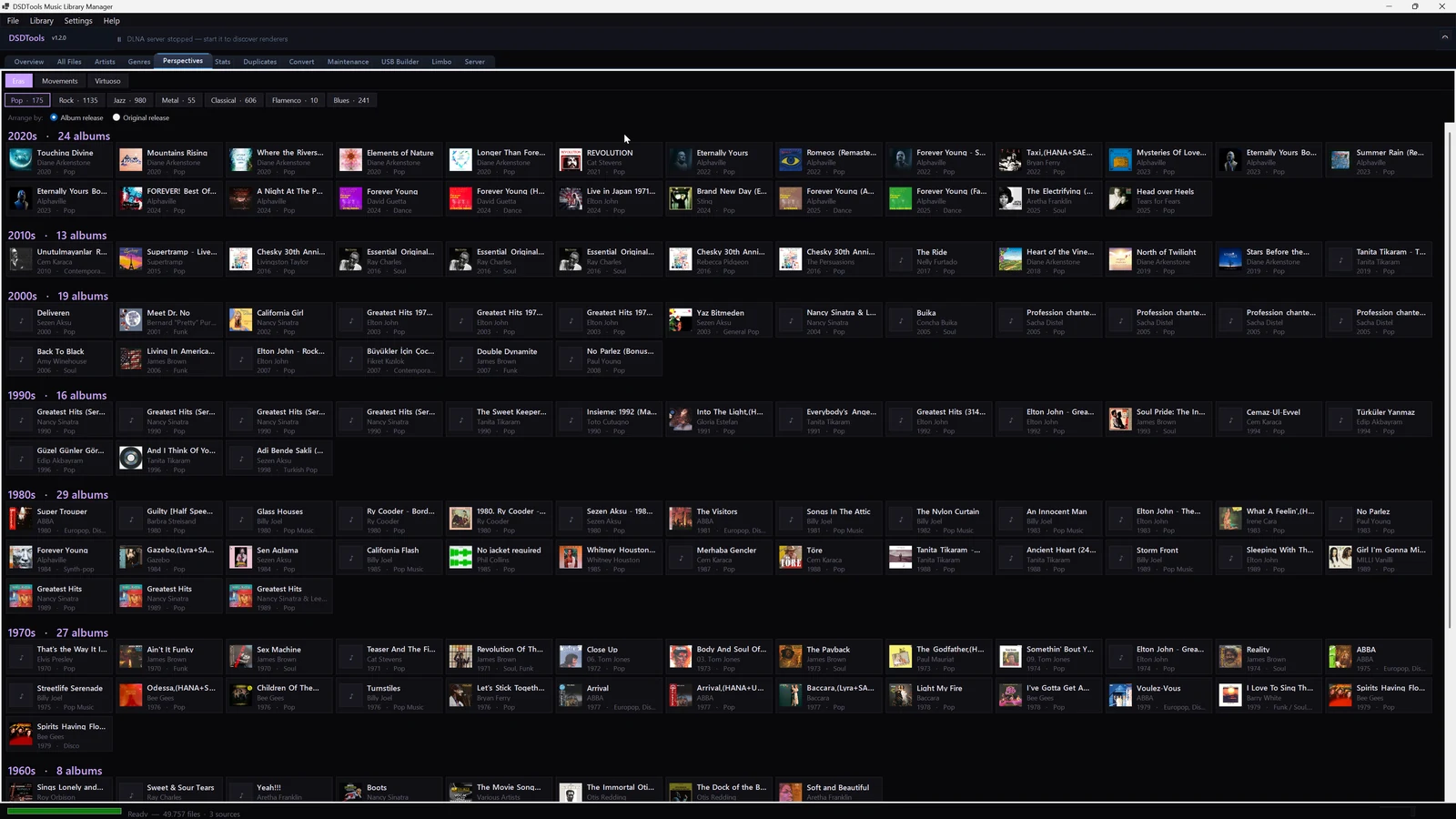This screenshot has width=1456, height=819.
Task: Switch to the Duplicates tab
Action: 260,62
